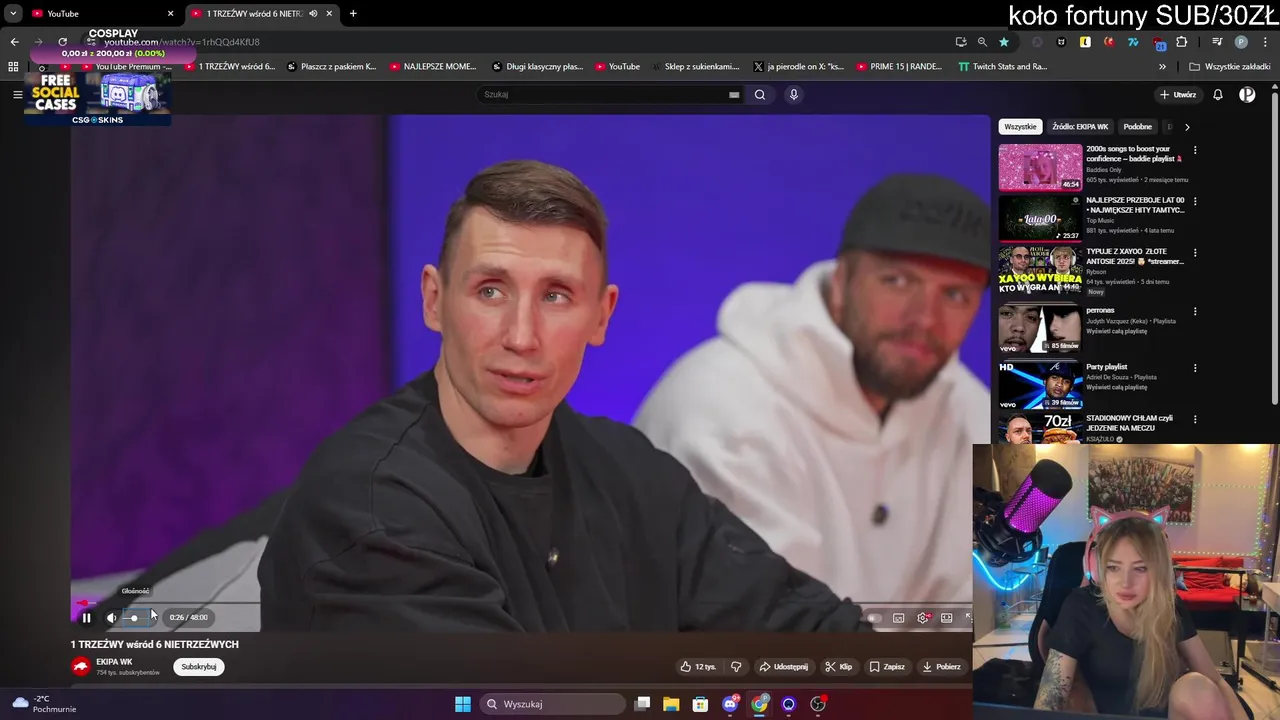Viewport: 1280px width, 720px height.
Task: Open YouTube notifications bell
Action: (x=1218, y=95)
